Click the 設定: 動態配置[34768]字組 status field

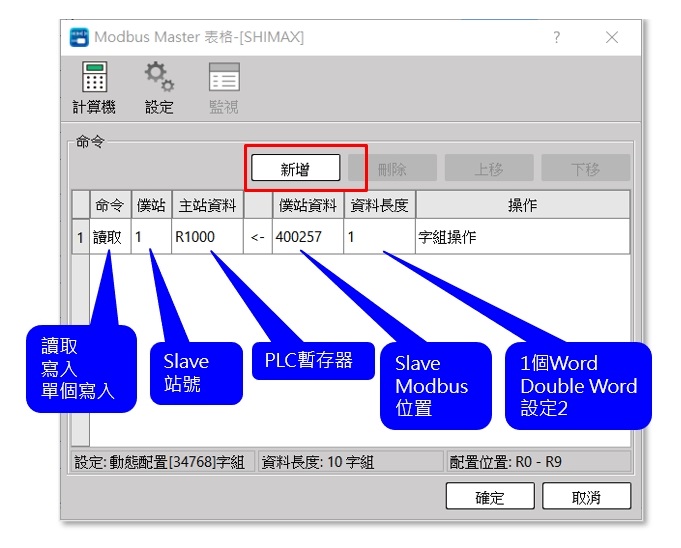pyautogui.click(x=163, y=462)
